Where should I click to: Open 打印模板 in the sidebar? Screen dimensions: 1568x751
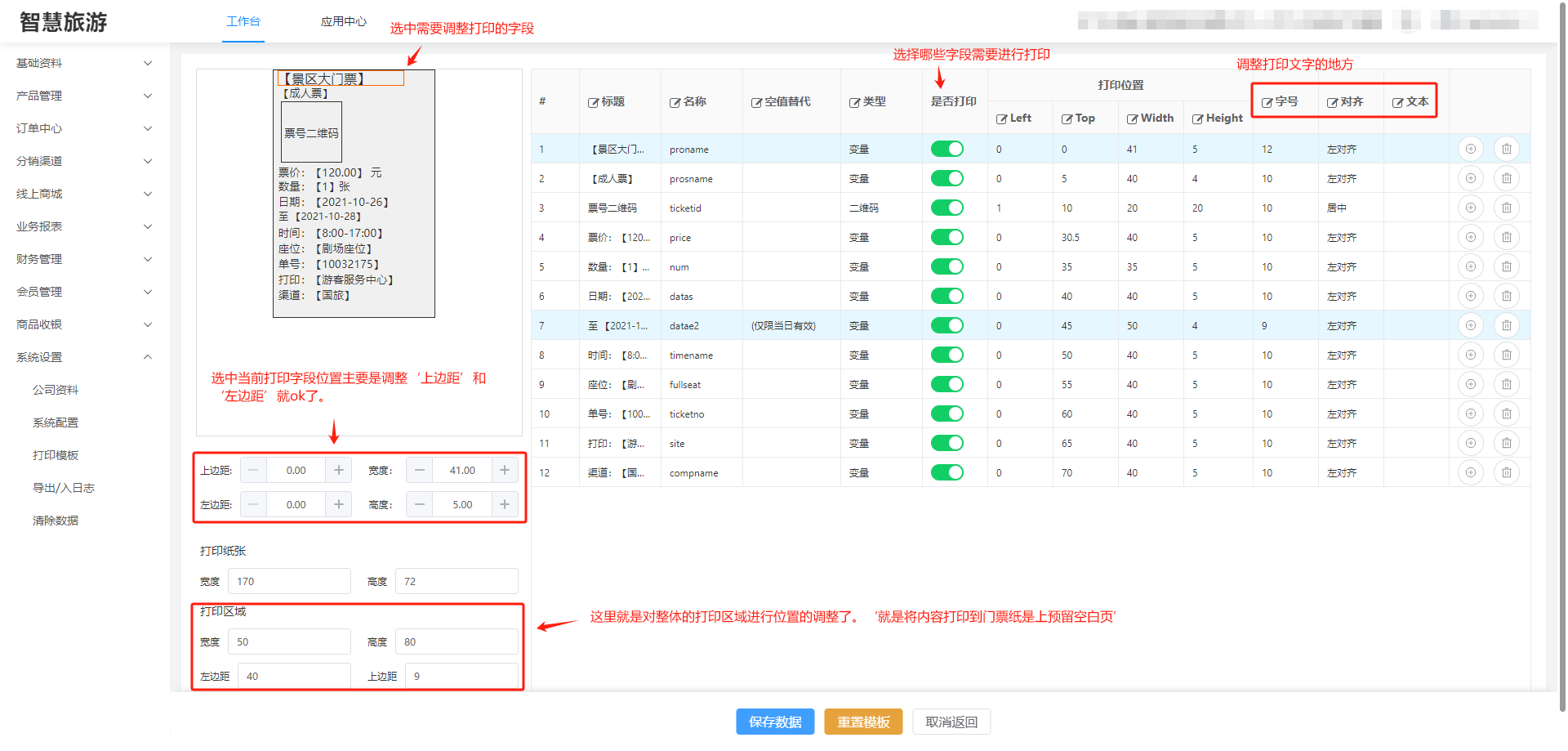56,455
